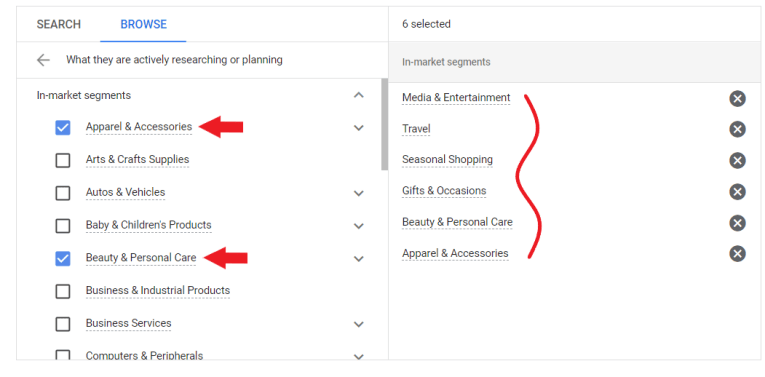Collapse the In-market segments section

[359, 95]
